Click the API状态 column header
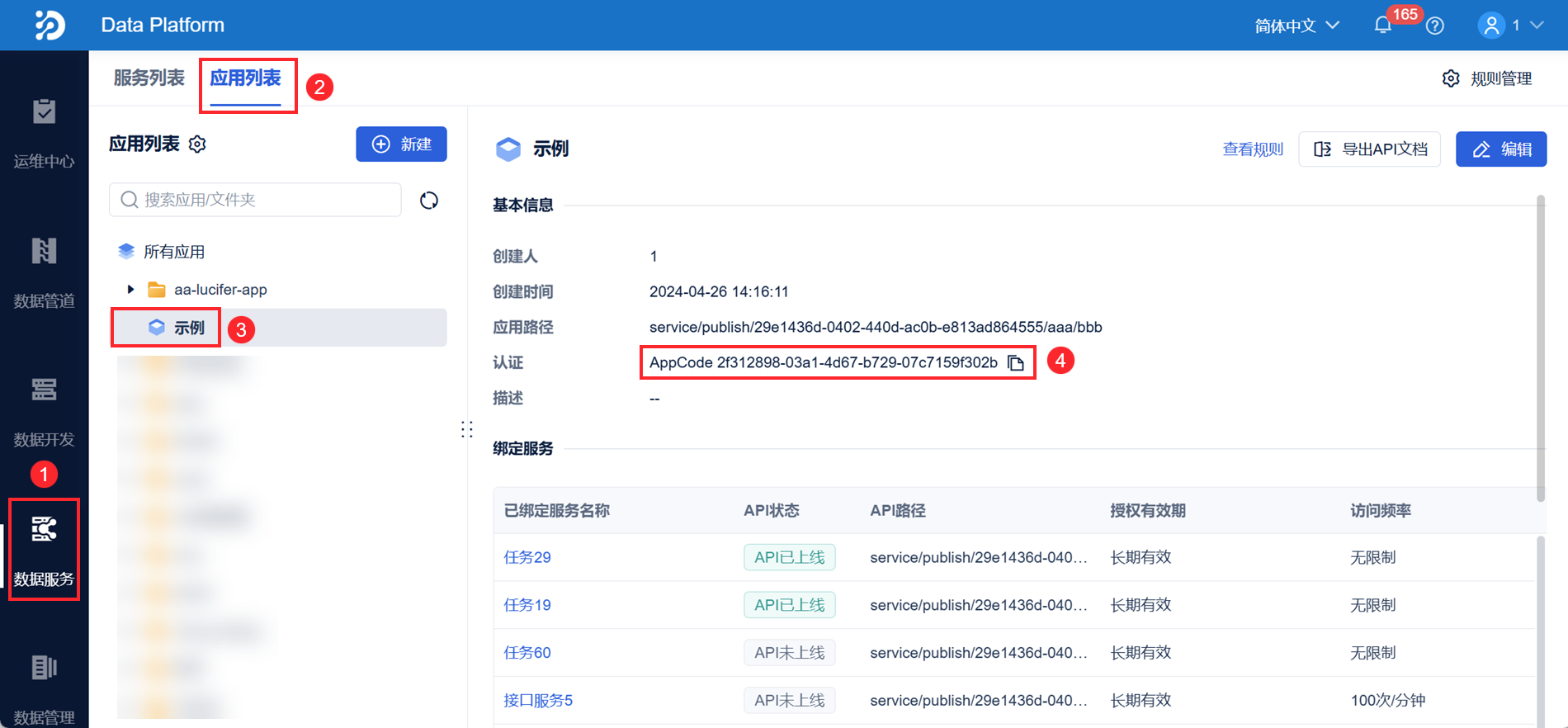The width and height of the screenshot is (1568, 728). pyautogui.click(x=772, y=511)
